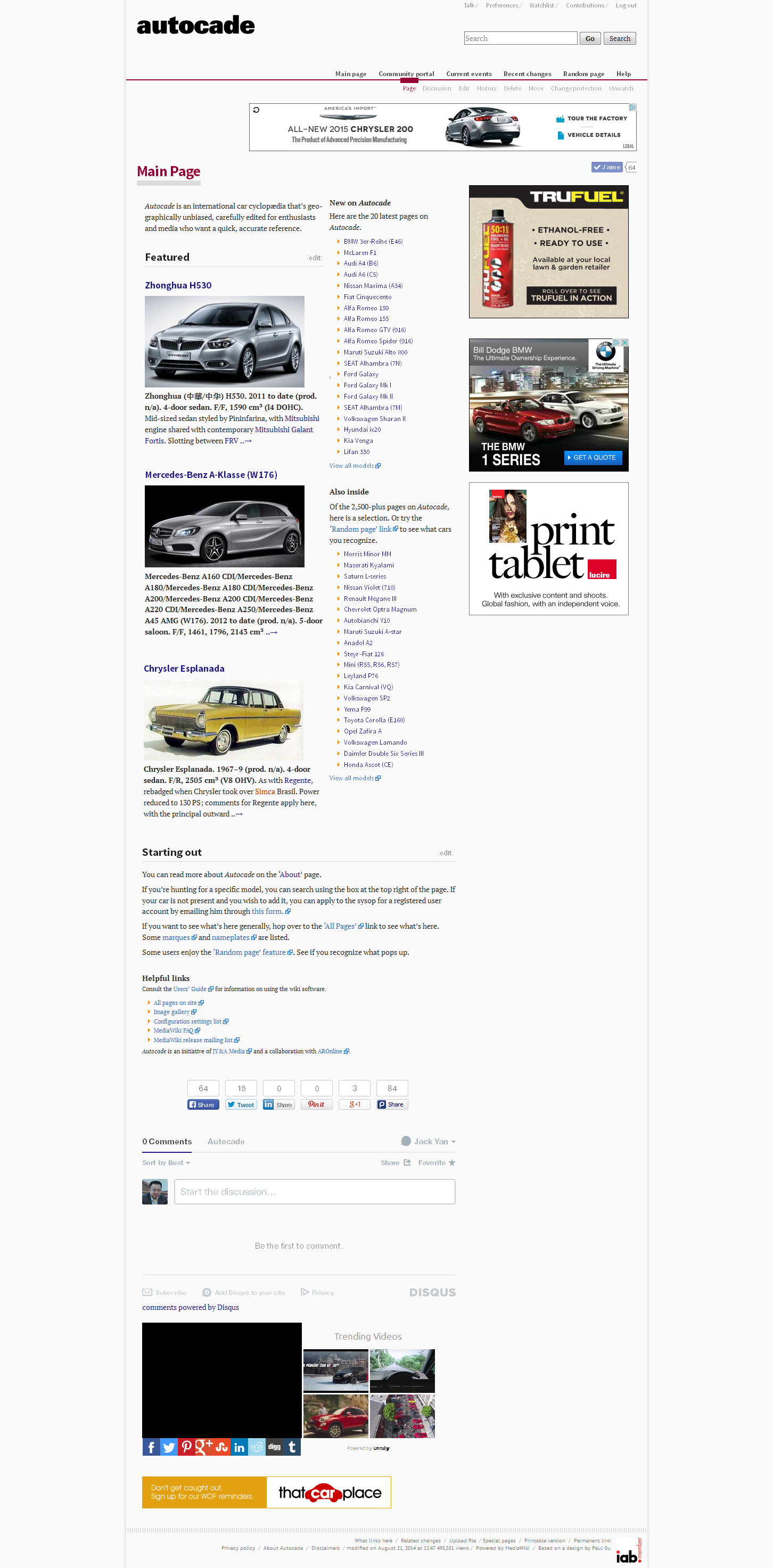Screen dimensions: 773x1568
Task: Click the Pocket-style P Share button
Action: (x=392, y=1104)
